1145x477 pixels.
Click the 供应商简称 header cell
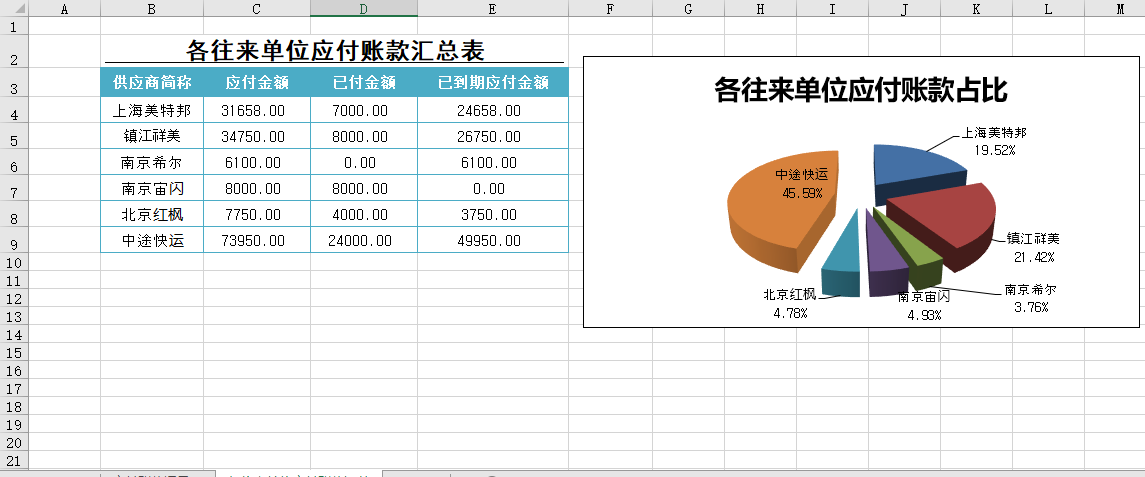[152, 83]
